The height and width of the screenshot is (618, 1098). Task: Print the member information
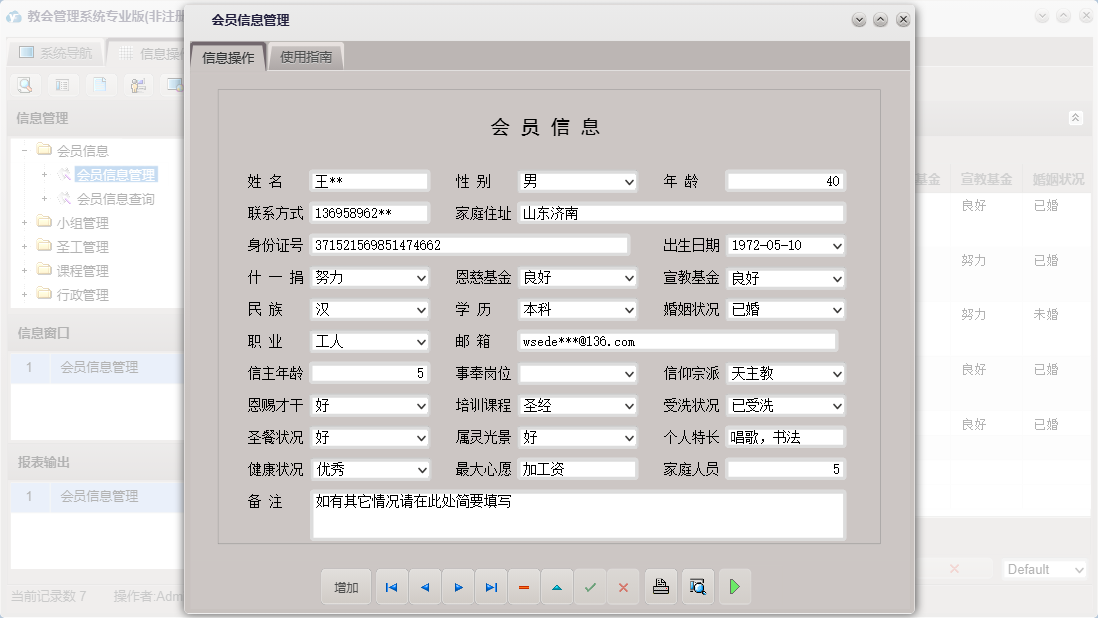click(660, 587)
